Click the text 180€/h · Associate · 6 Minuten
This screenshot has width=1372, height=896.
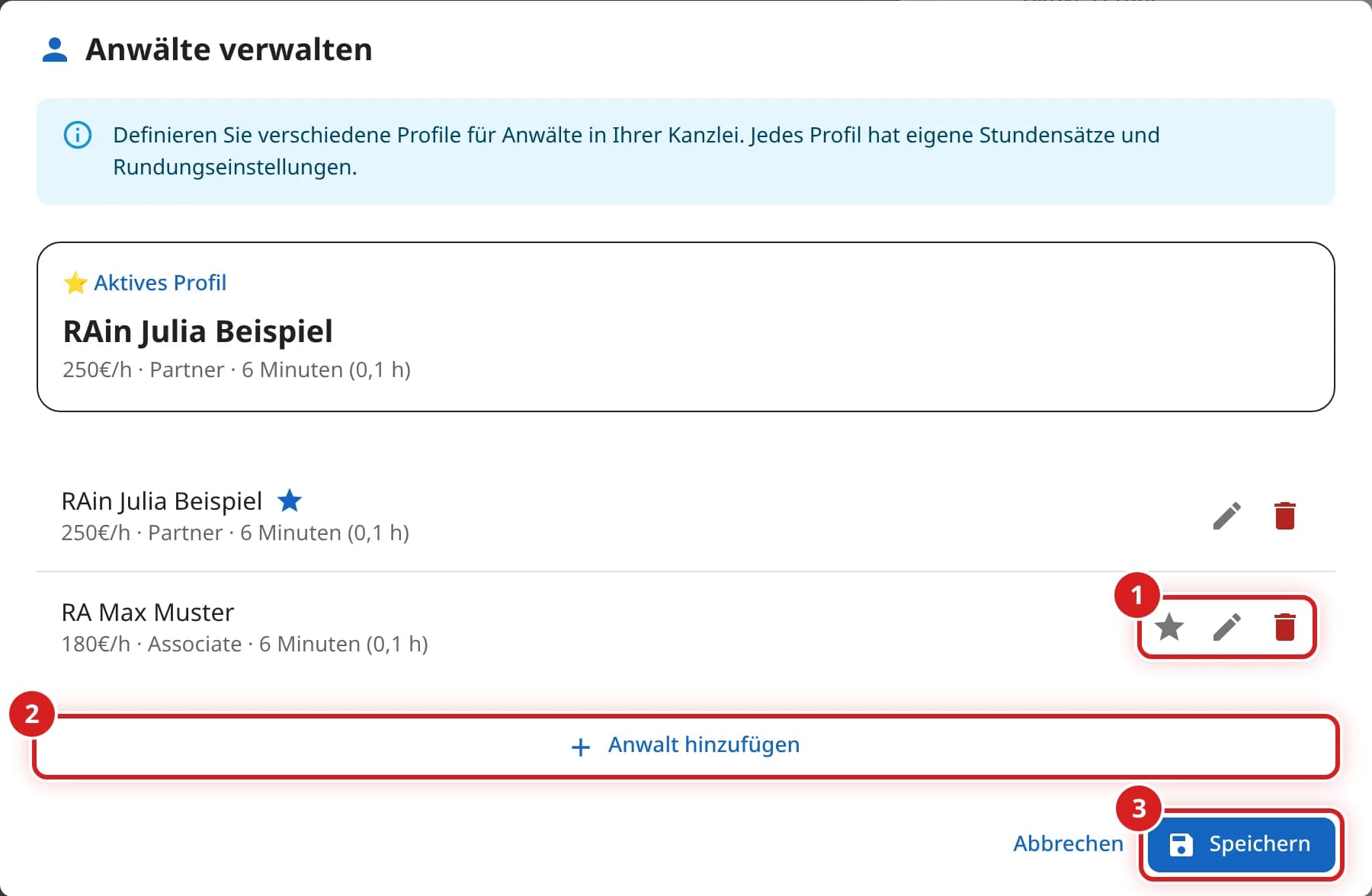(x=245, y=645)
